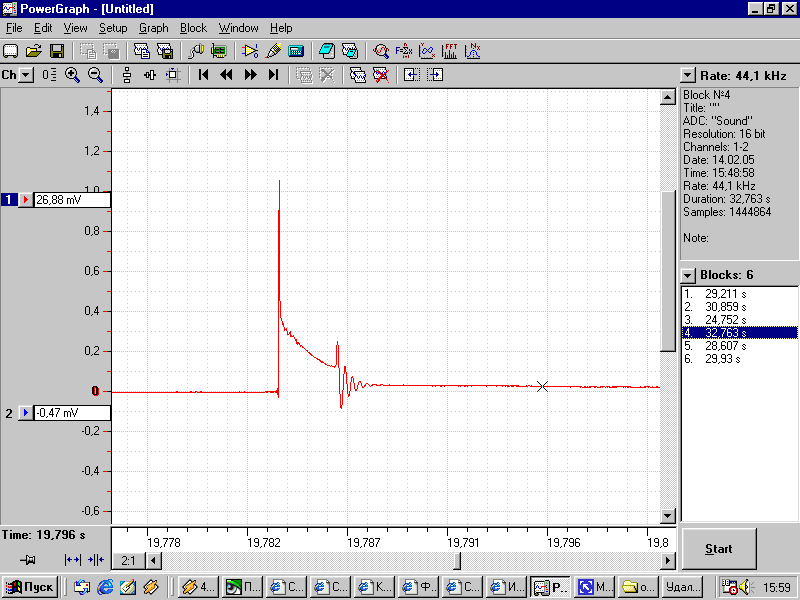Open the Block menu

tap(193, 28)
